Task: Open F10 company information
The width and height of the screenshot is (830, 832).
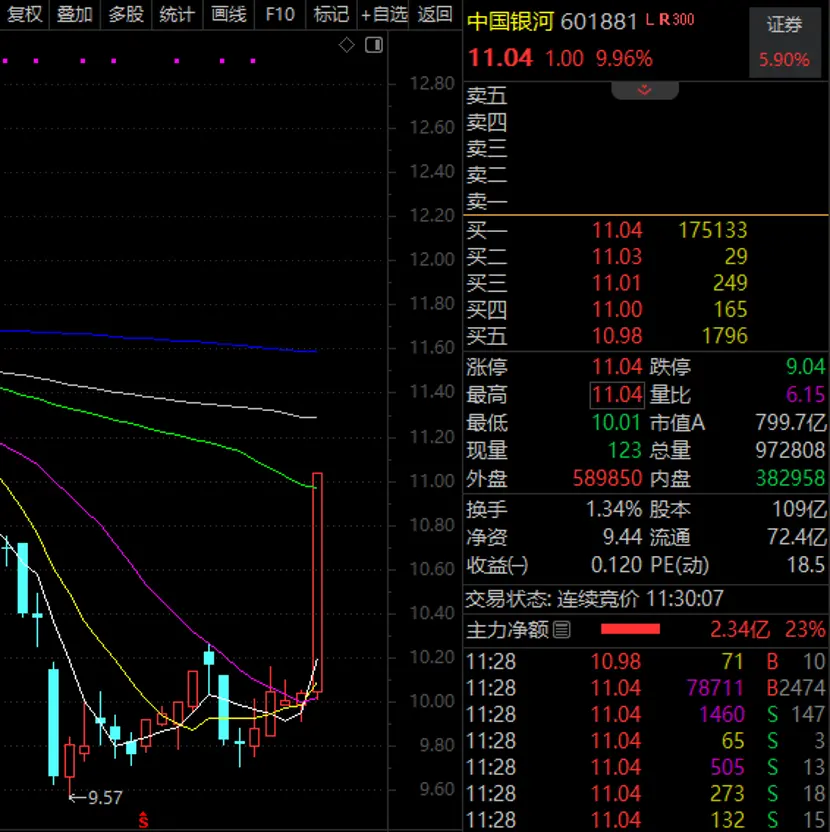Action: (x=280, y=14)
